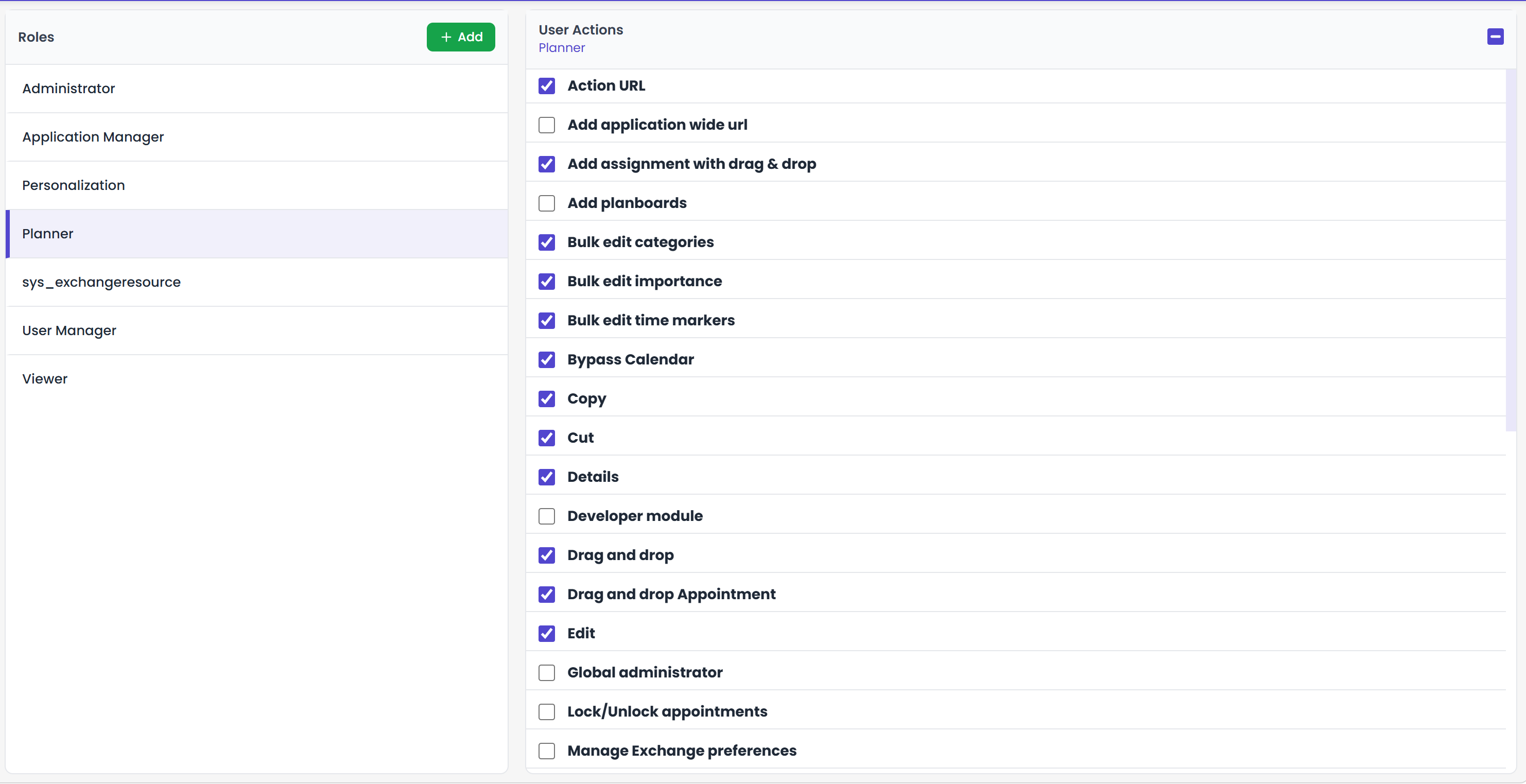Click the Developer module label text

pyautogui.click(x=635, y=516)
